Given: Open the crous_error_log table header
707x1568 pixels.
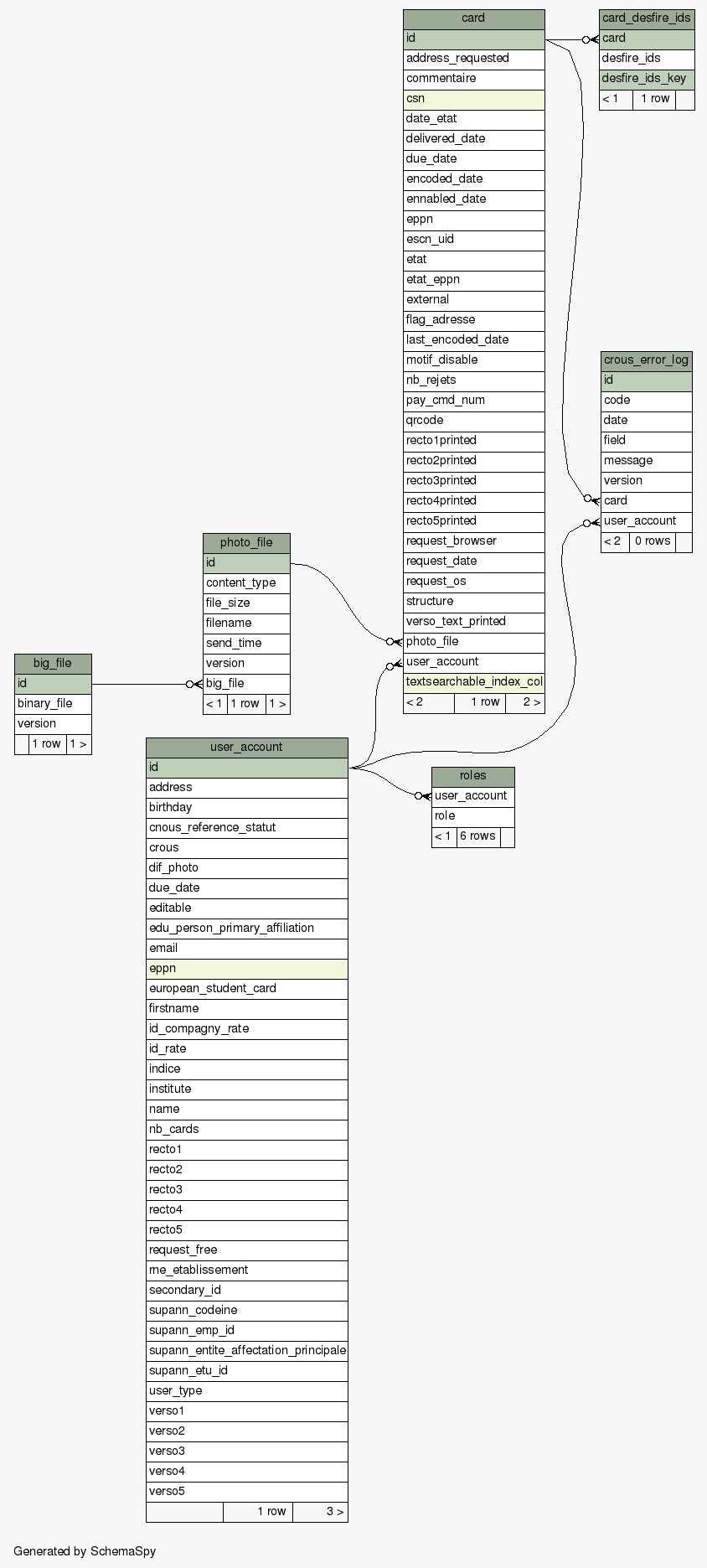Looking at the screenshot, I should (x=646, y=360).
